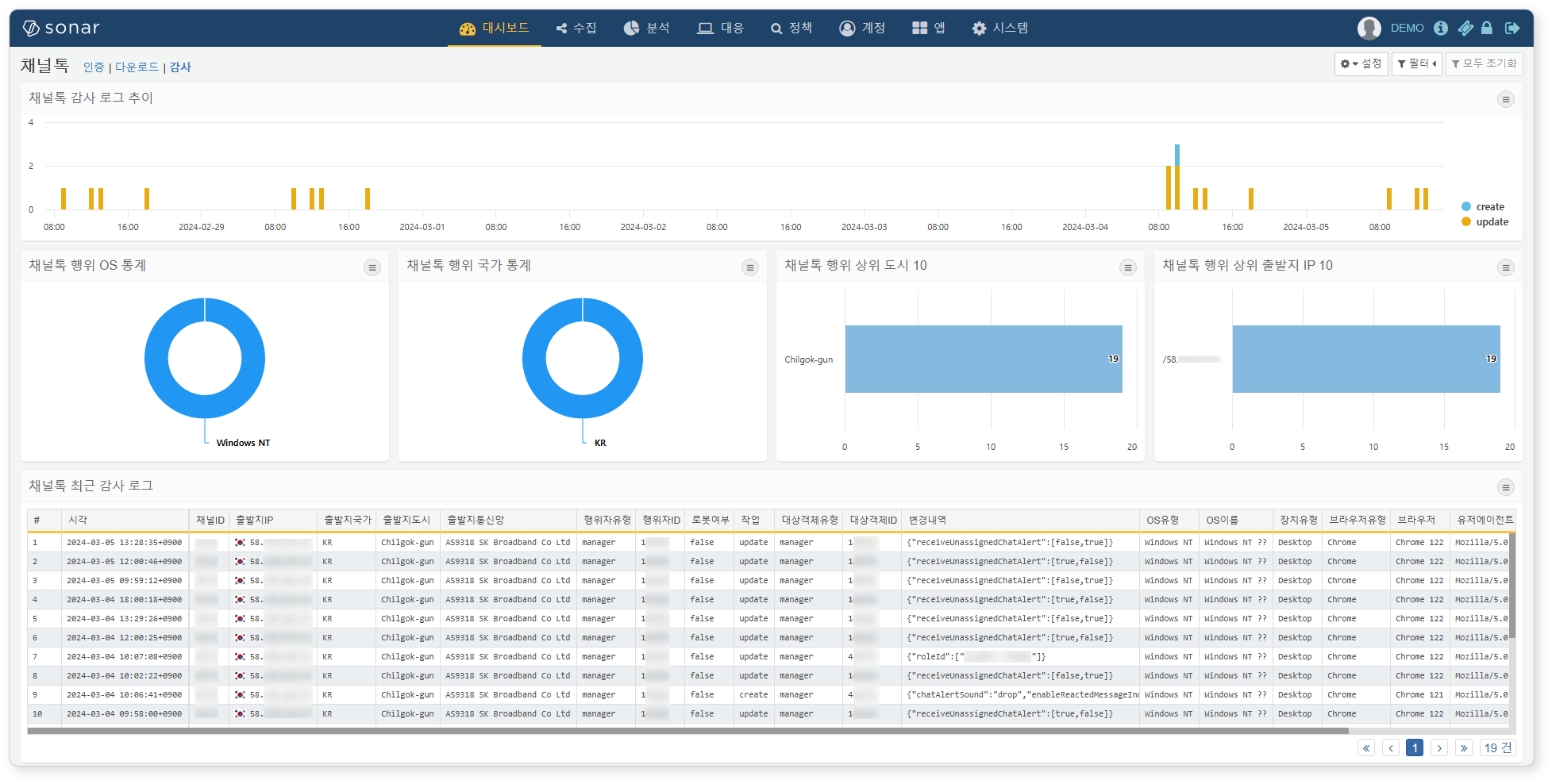Click the 19 건 count button
1552x784 pixels.
[1497, 748]
